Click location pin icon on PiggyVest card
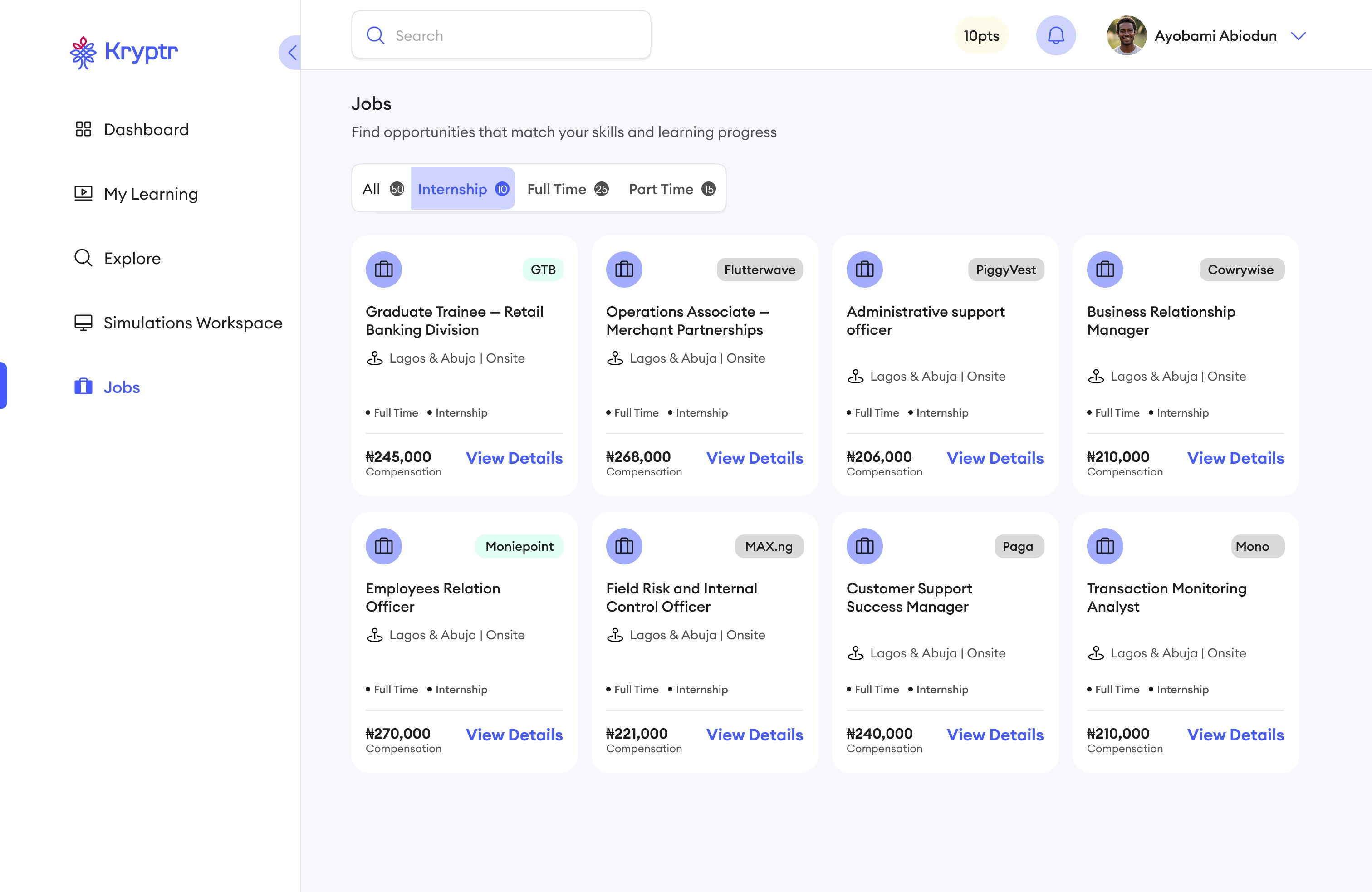 click(856, 376)
